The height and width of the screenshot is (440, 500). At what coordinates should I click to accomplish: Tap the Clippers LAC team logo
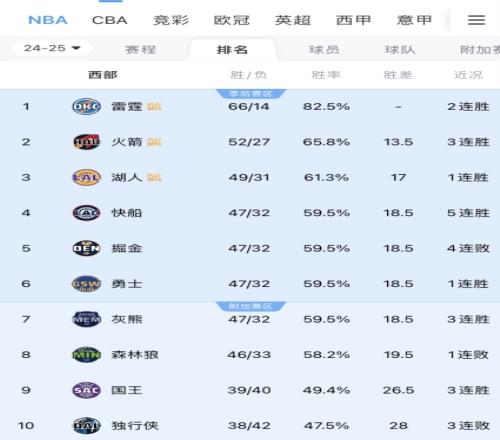coord(86,213)
